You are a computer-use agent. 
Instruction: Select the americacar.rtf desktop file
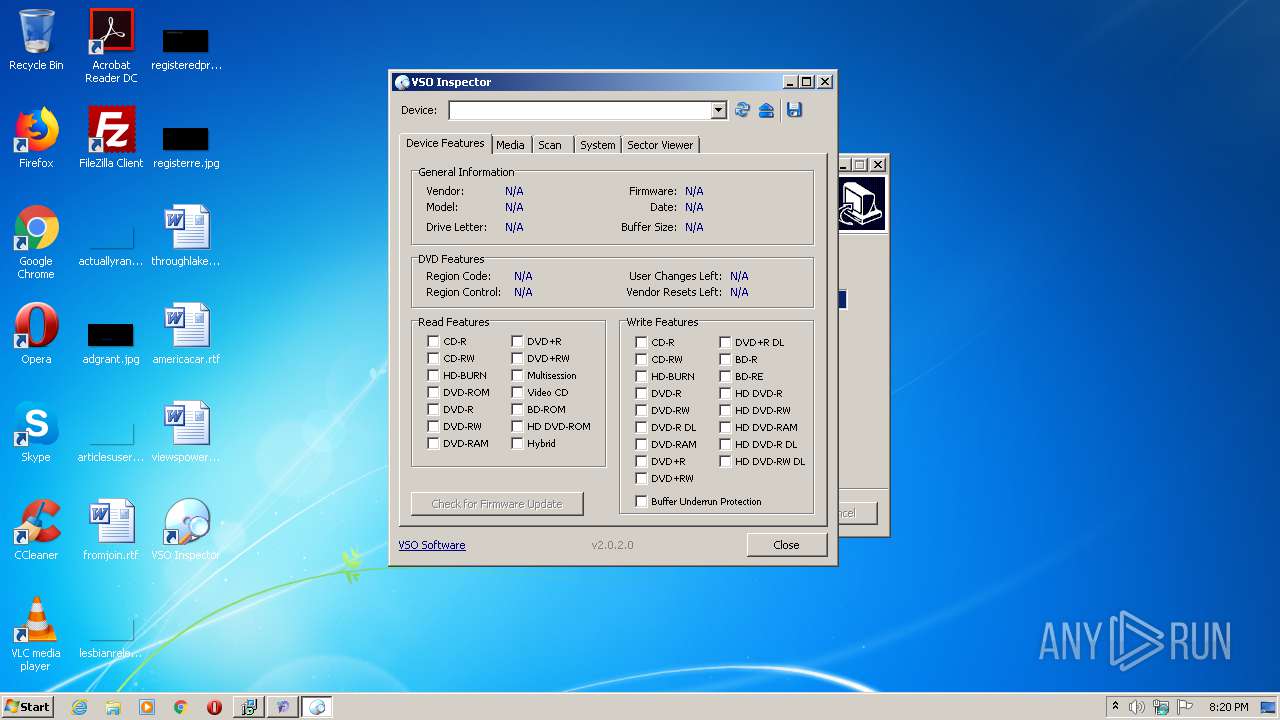pos(186,334)
